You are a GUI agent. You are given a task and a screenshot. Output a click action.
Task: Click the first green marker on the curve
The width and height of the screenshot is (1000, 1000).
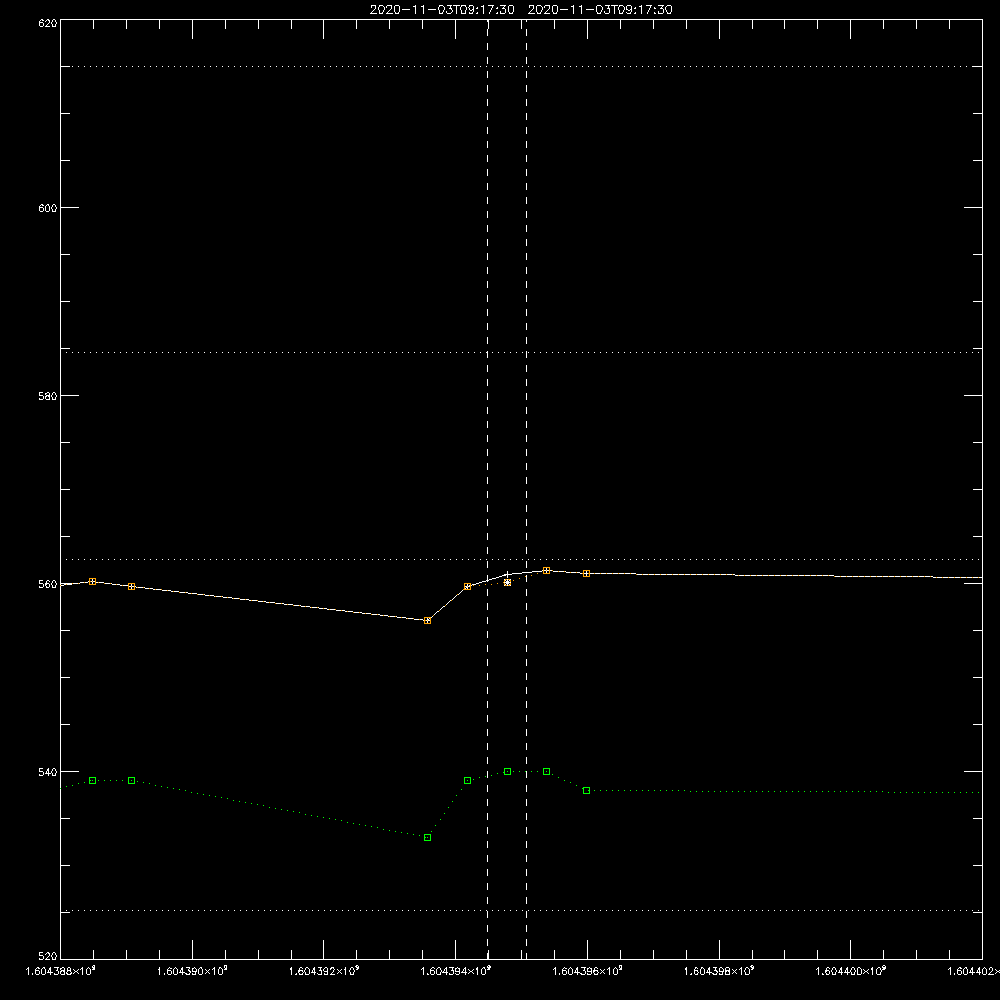pyautogui.click(x=92, y=781)
